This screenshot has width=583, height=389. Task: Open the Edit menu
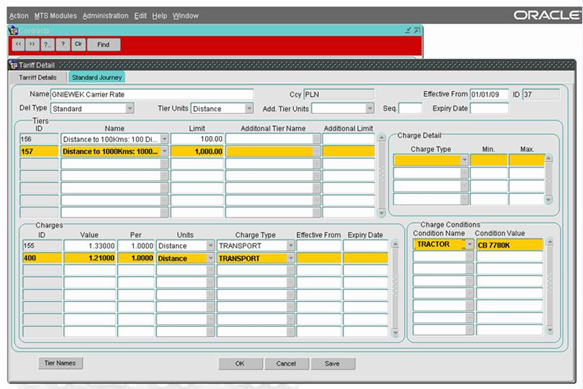coord(140,16)
